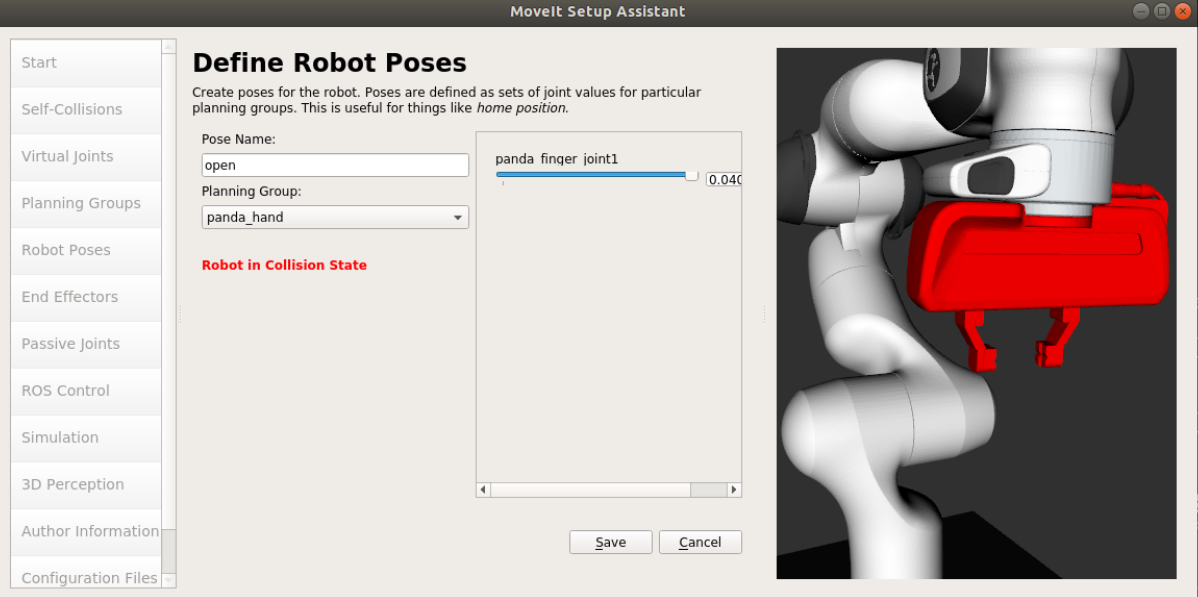Click the Pose Name input field

[x=334, y=164]
